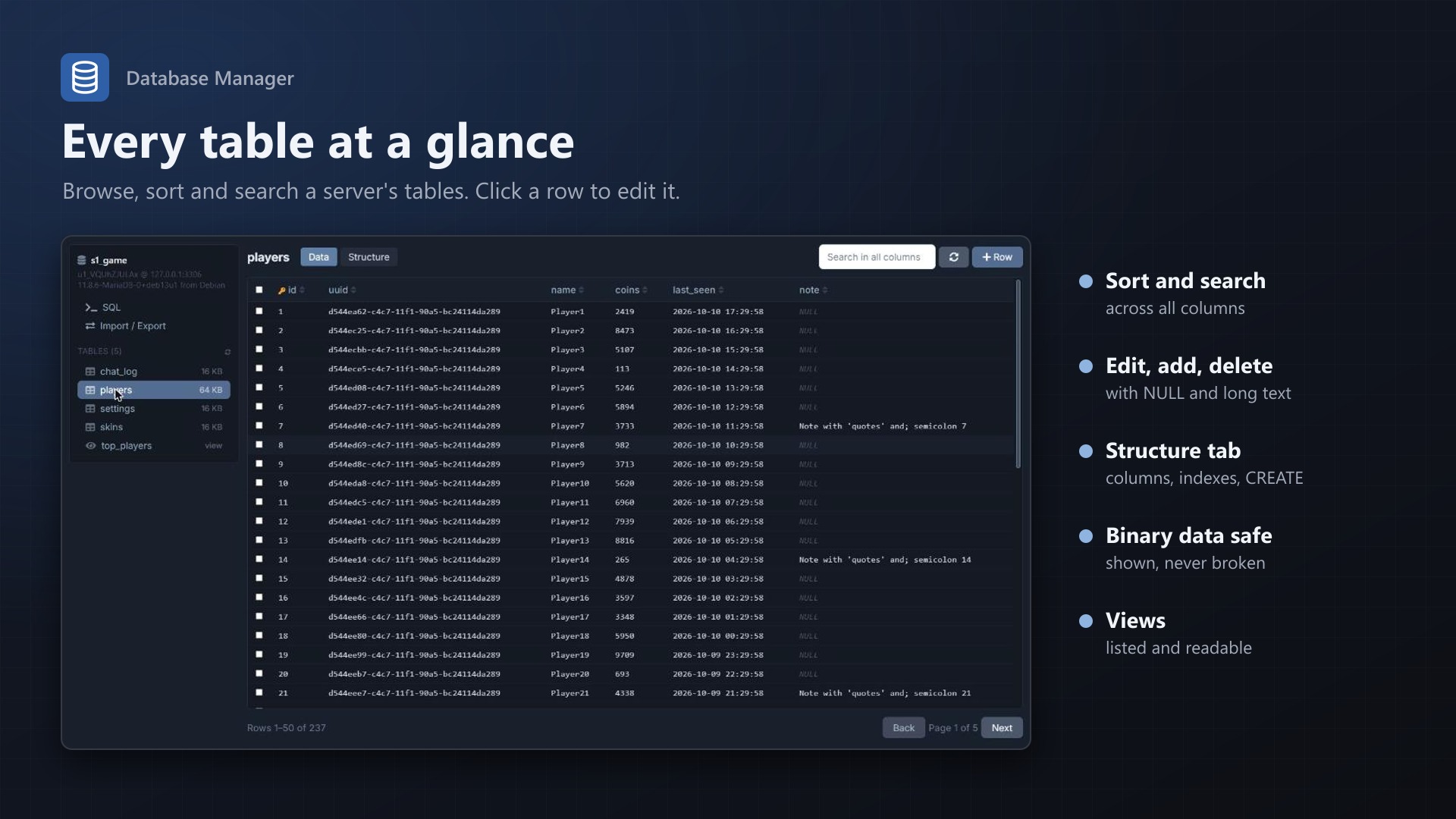This screenshot has height=819, width=1456.
Task: Check the row for Player10
Action: 259,482
